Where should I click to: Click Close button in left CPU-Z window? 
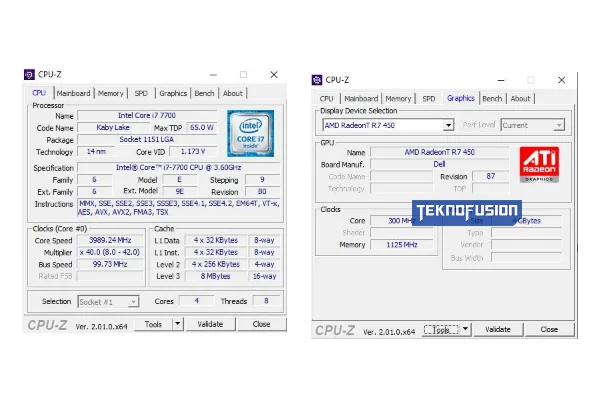262,324
